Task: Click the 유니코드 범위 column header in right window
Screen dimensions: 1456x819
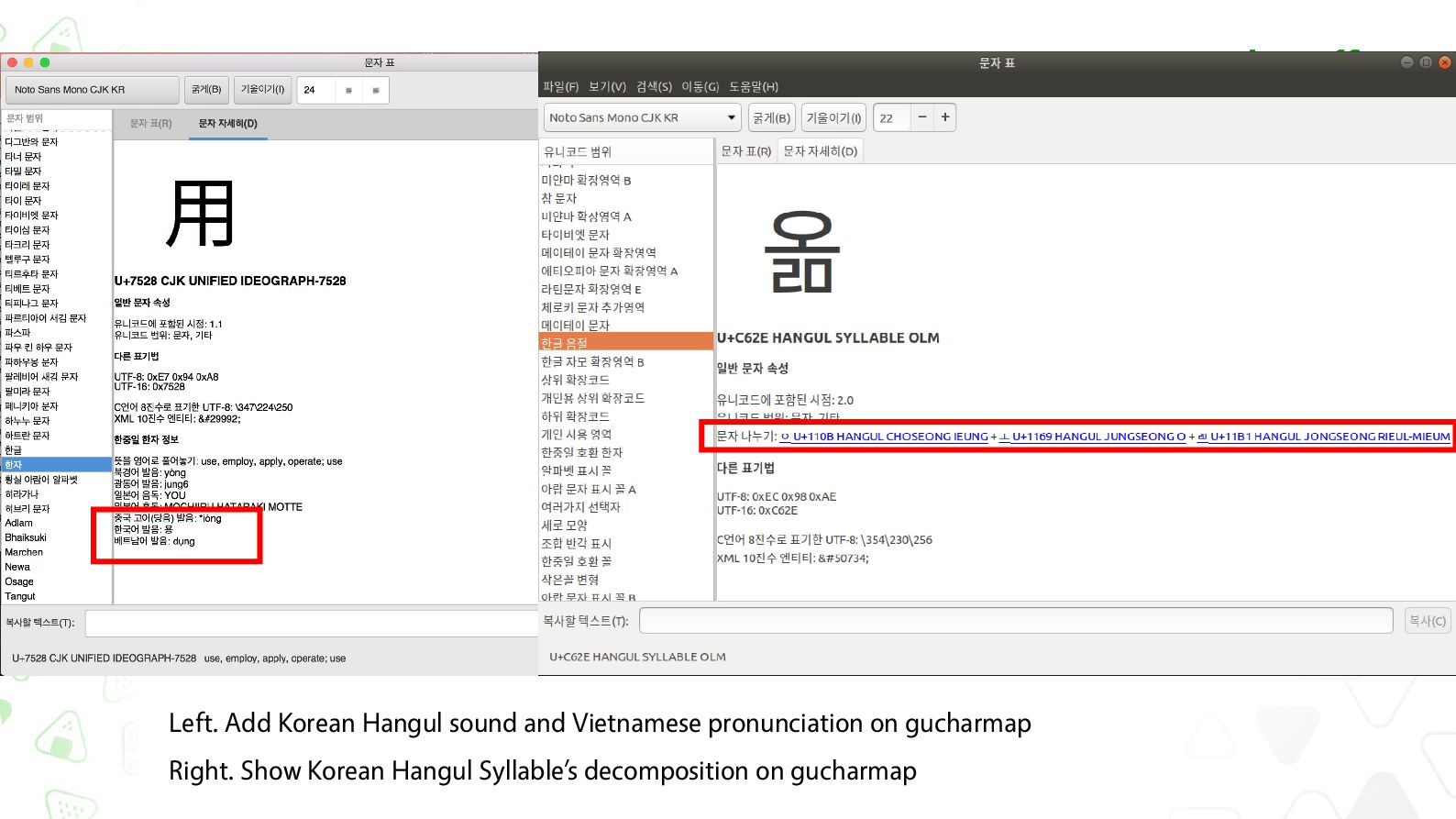Action: (x=626, y=151)
